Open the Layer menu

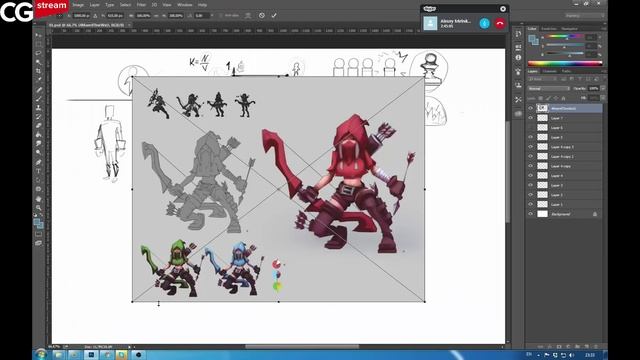[x=94, y=5]
